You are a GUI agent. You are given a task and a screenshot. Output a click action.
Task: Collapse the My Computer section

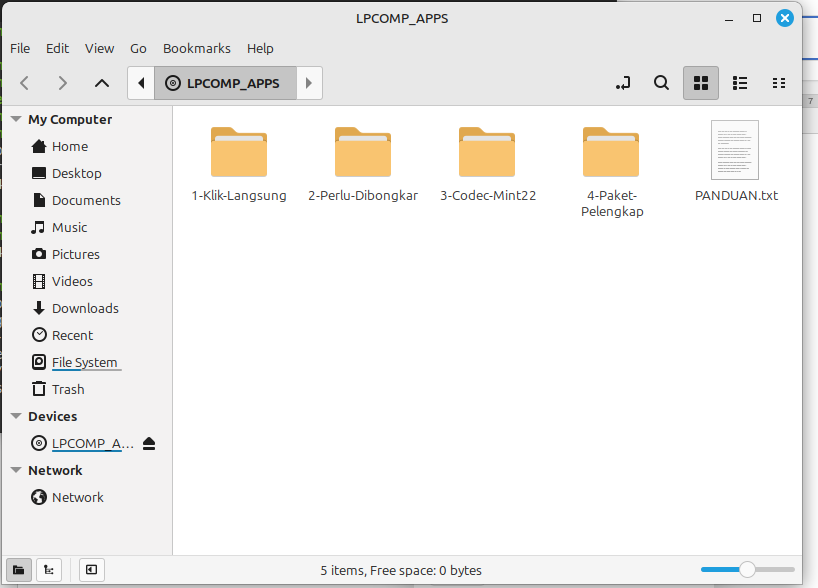click(x=16, y=119)
